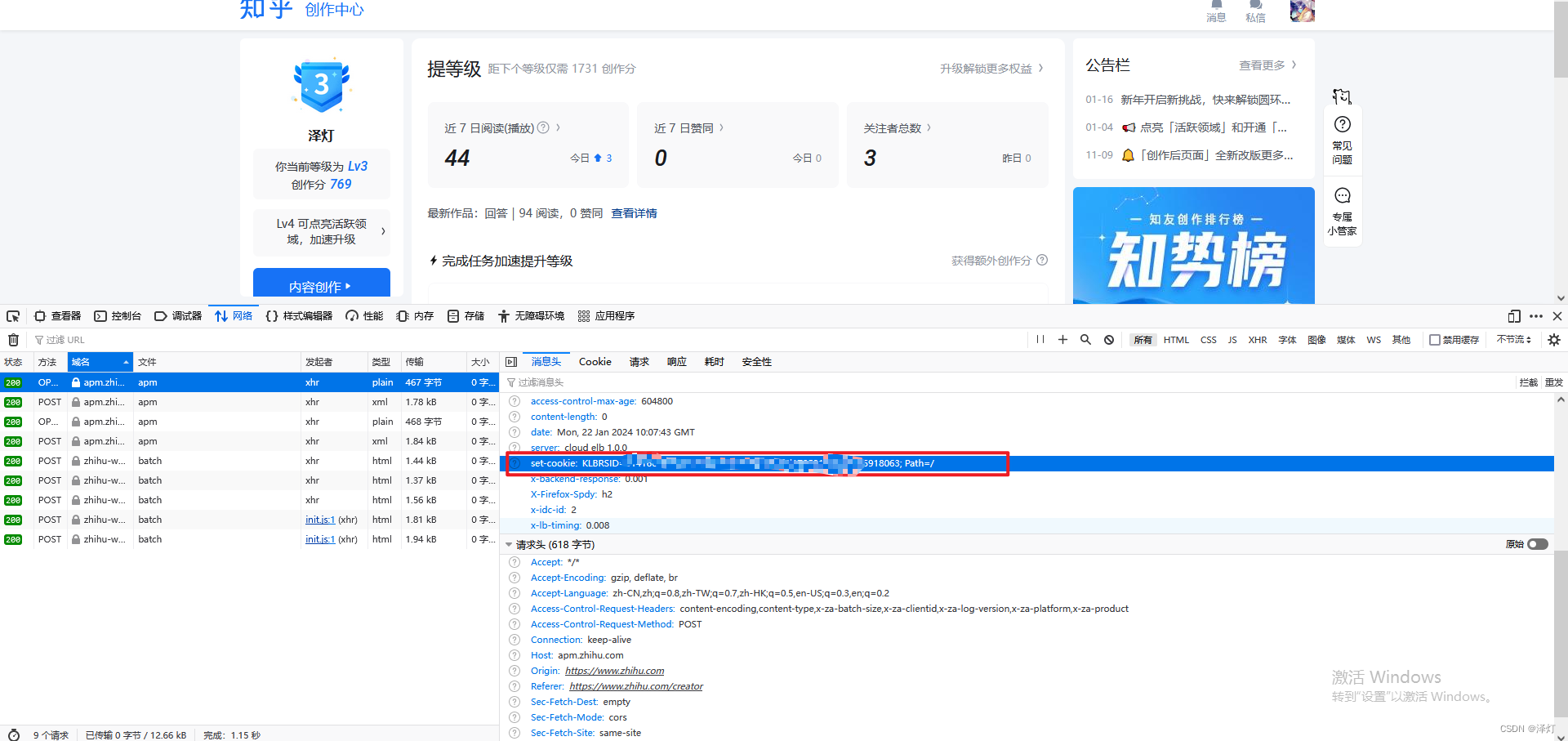The width and height of the screenshot is (1568, 741).
Task: Open network settings gear icon
Action: (x=1554, y=340)
